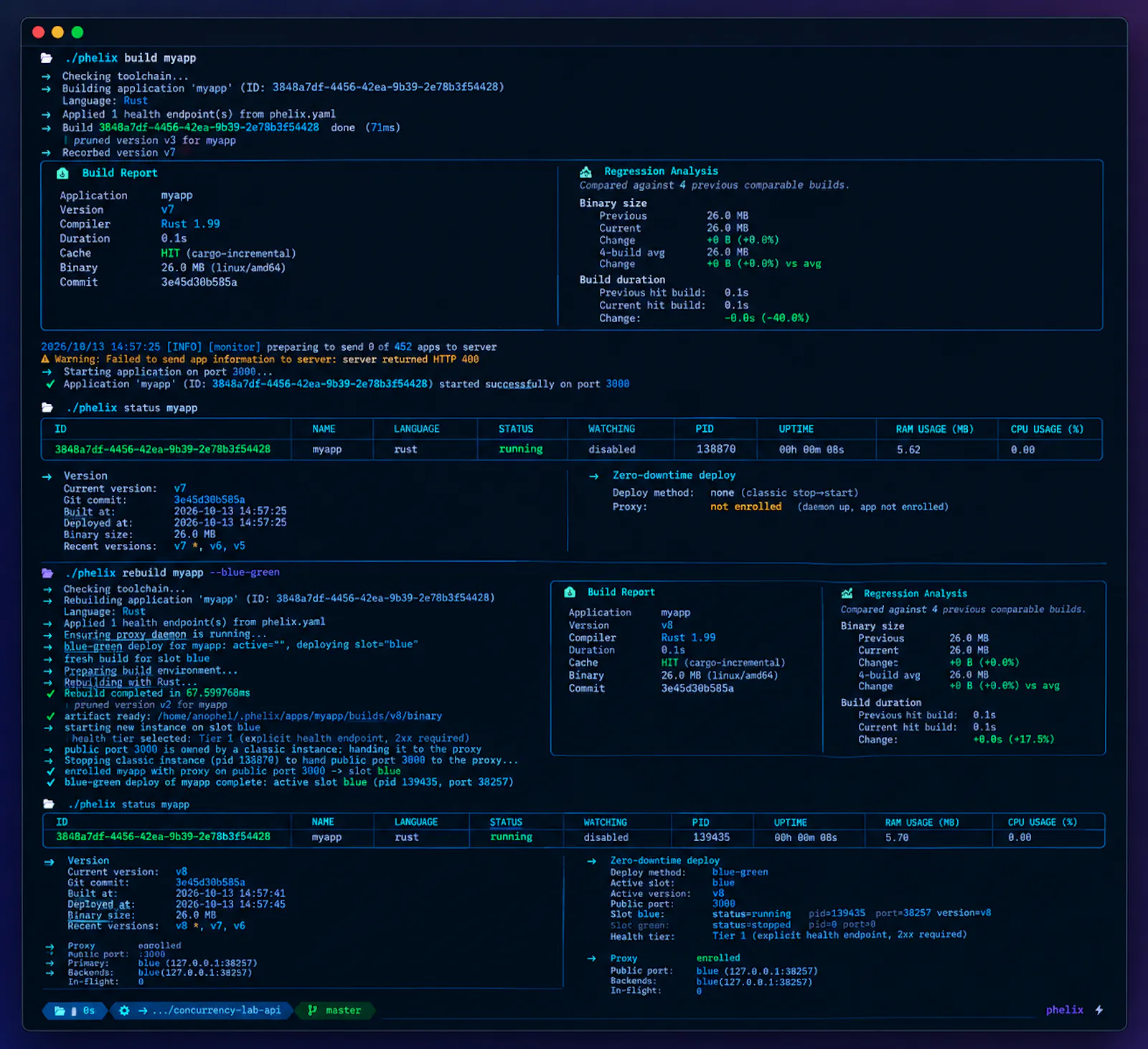The width and height of the screenshot is (1148, 1049).
Task: Click PID value 138870 in the status table
Action: point(716,449)
